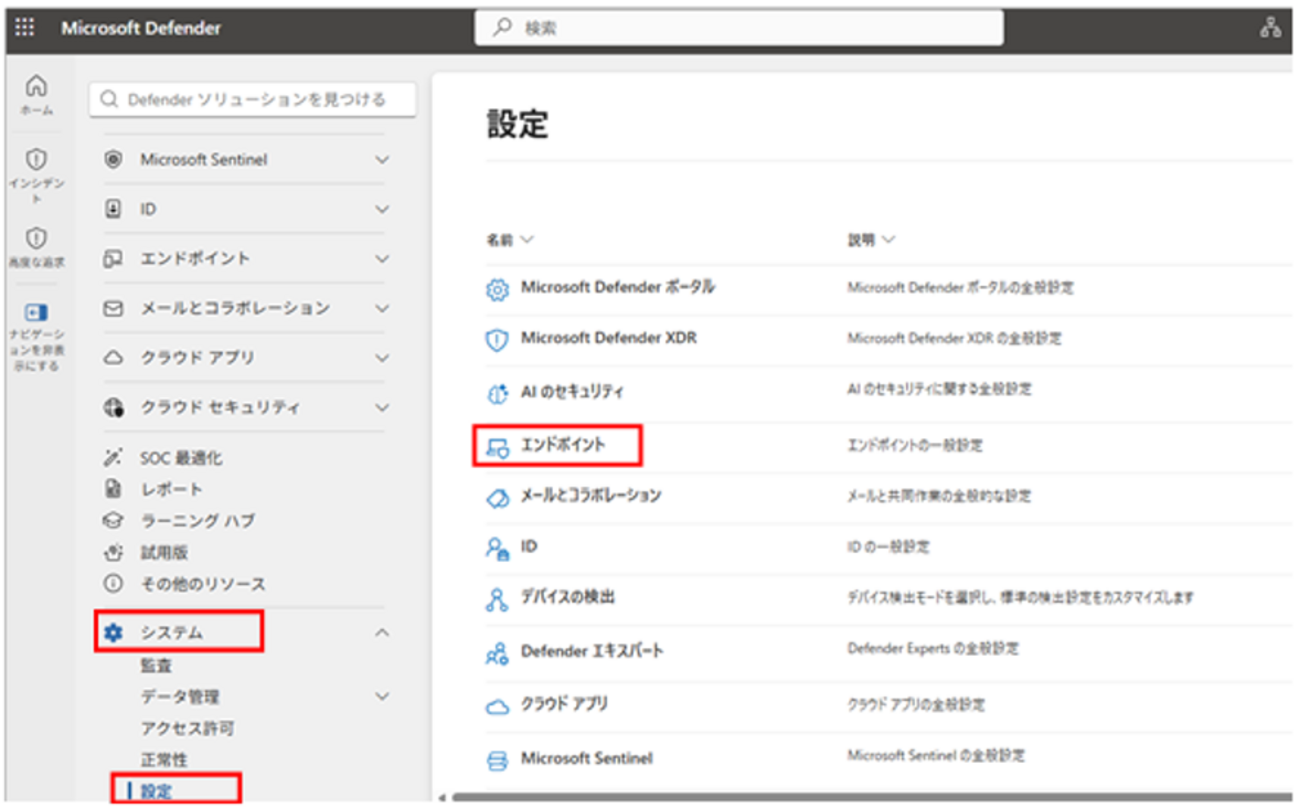1299x808 pixels.
Task: Click the network icon in top bar
Action: [1271, 28]
